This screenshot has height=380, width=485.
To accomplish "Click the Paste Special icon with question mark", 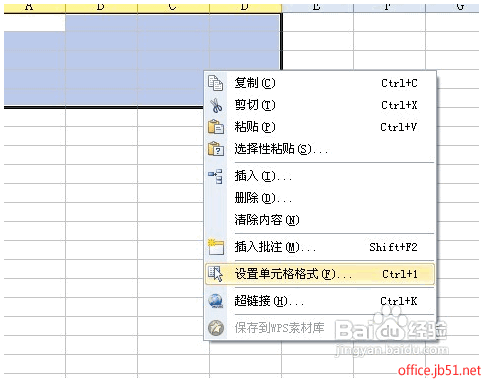I will pos(216,149).
